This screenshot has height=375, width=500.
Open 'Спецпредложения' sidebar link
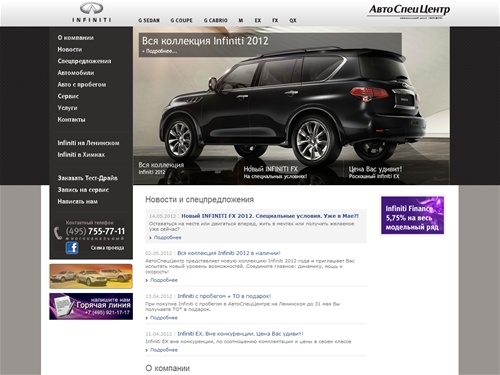click(84, 61)
